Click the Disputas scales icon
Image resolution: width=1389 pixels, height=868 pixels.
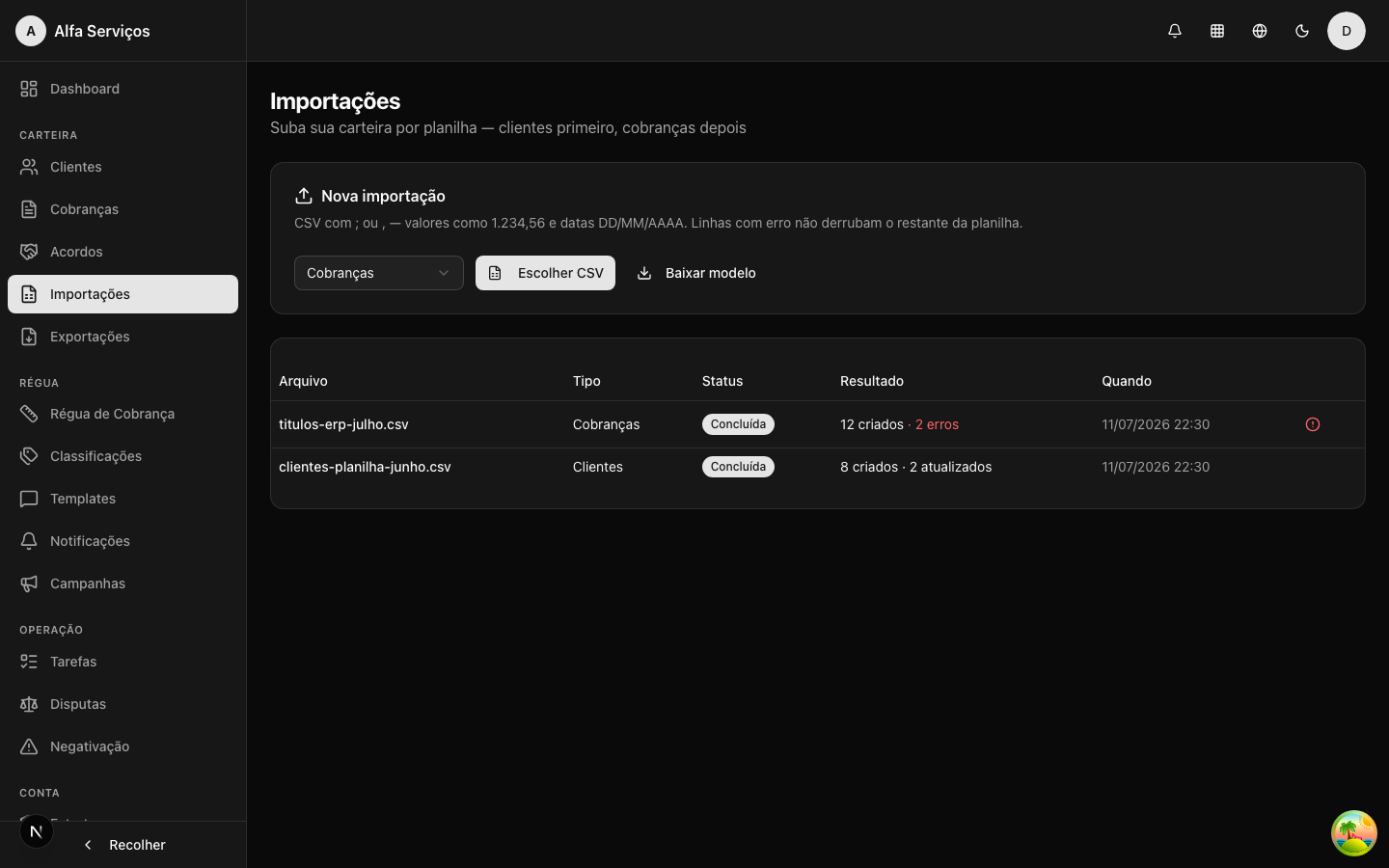pyautogui.click(x=29, y=704)
